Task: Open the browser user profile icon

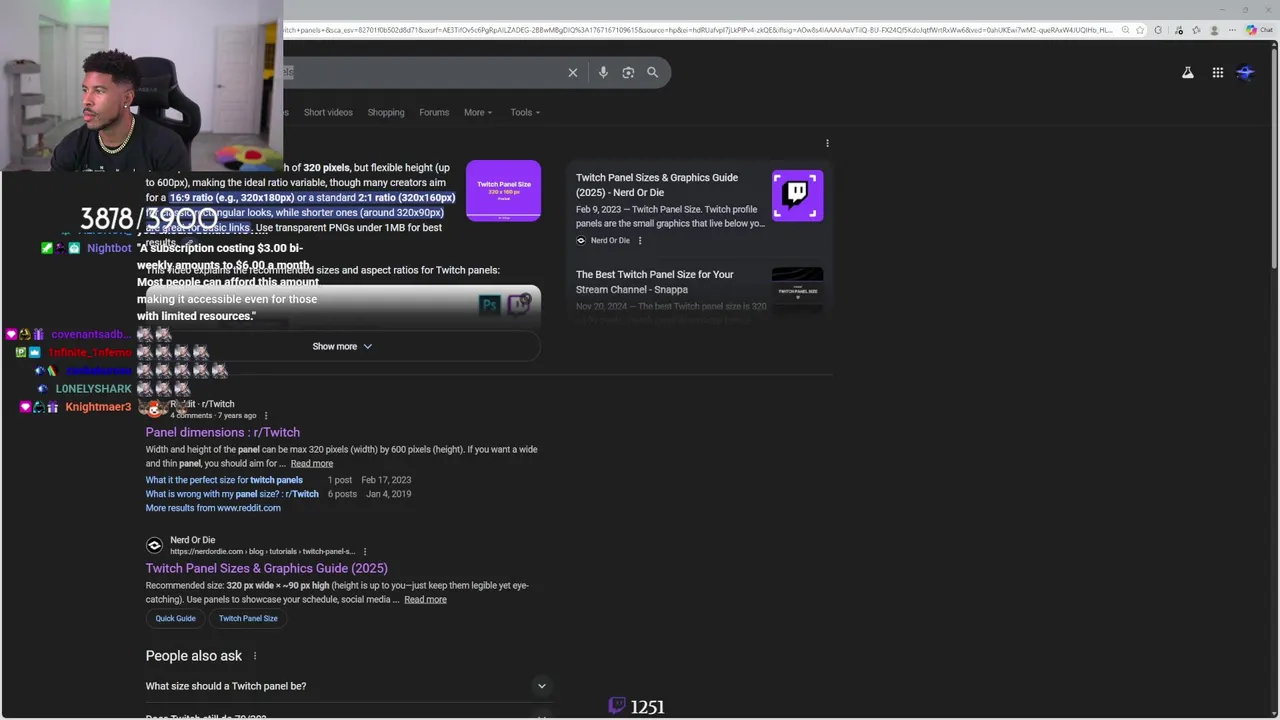Action: click(1214, 30)
